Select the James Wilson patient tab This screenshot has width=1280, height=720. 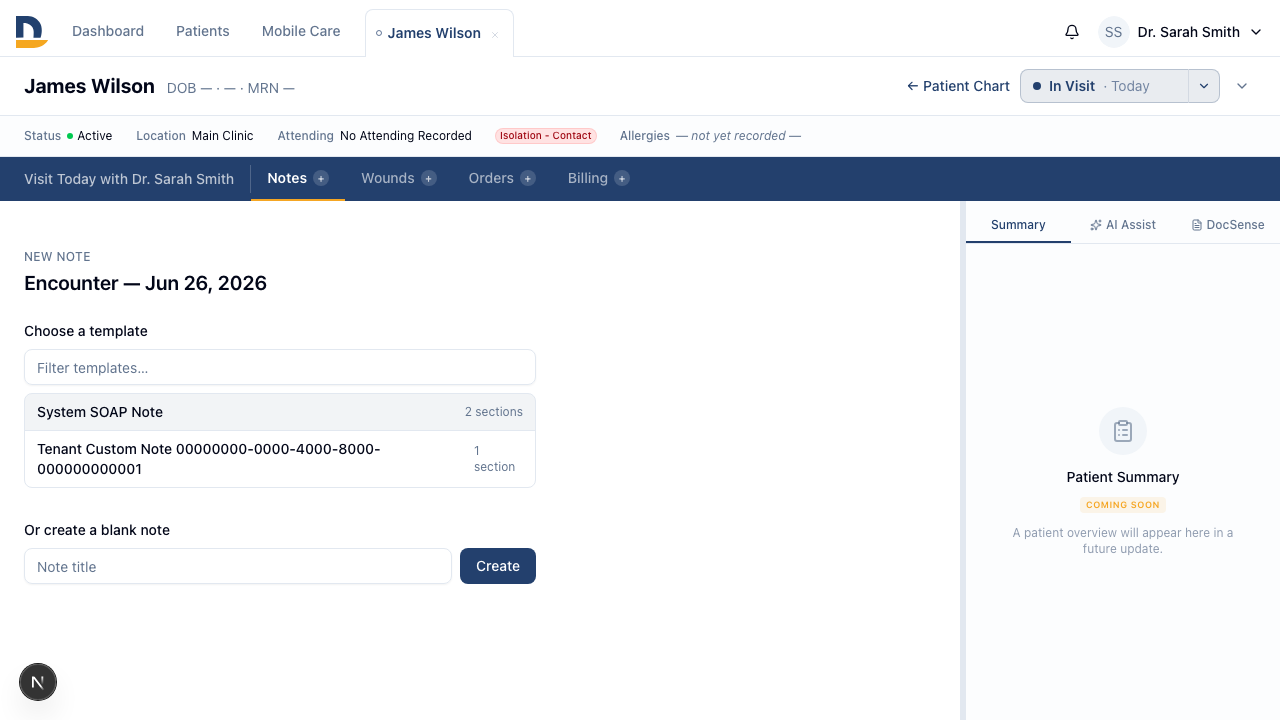[x=434, y=33]
